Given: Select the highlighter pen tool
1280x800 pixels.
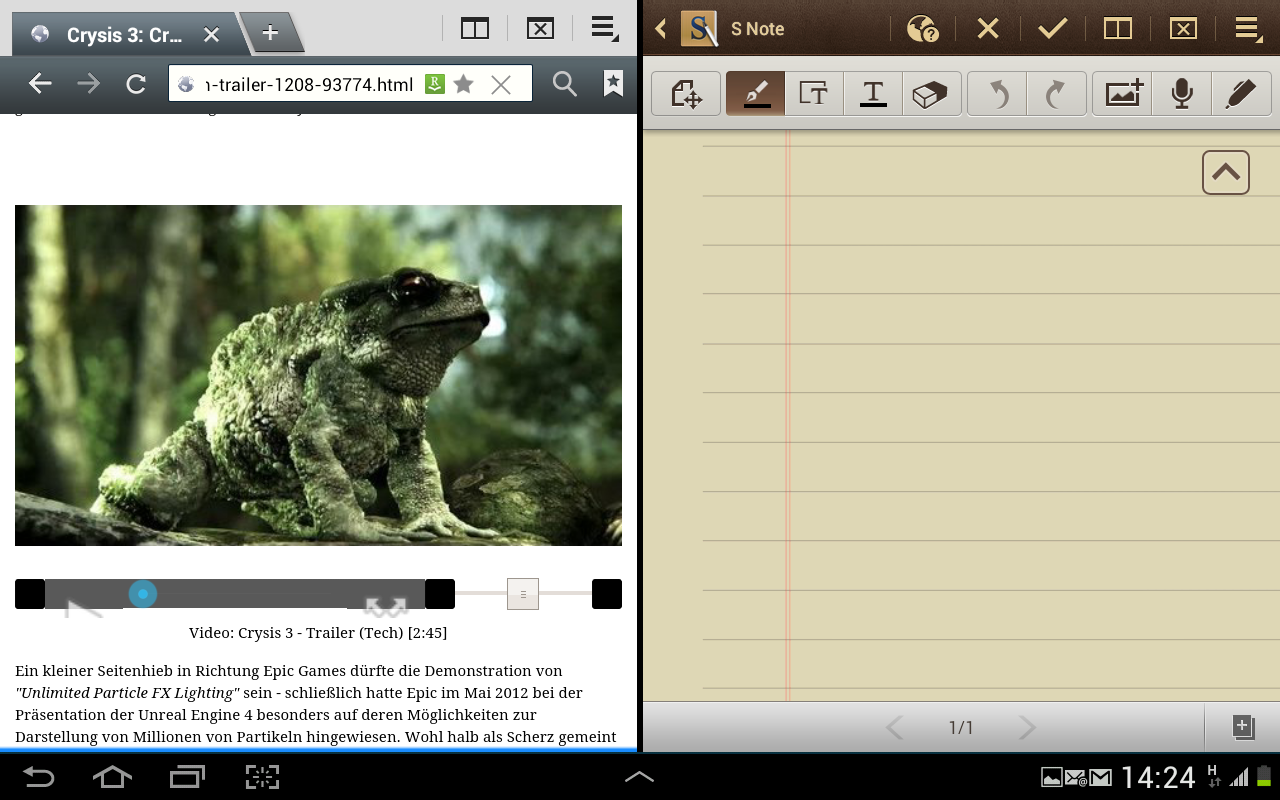Looking at the screenshot, I should (x=1241, y=93).
